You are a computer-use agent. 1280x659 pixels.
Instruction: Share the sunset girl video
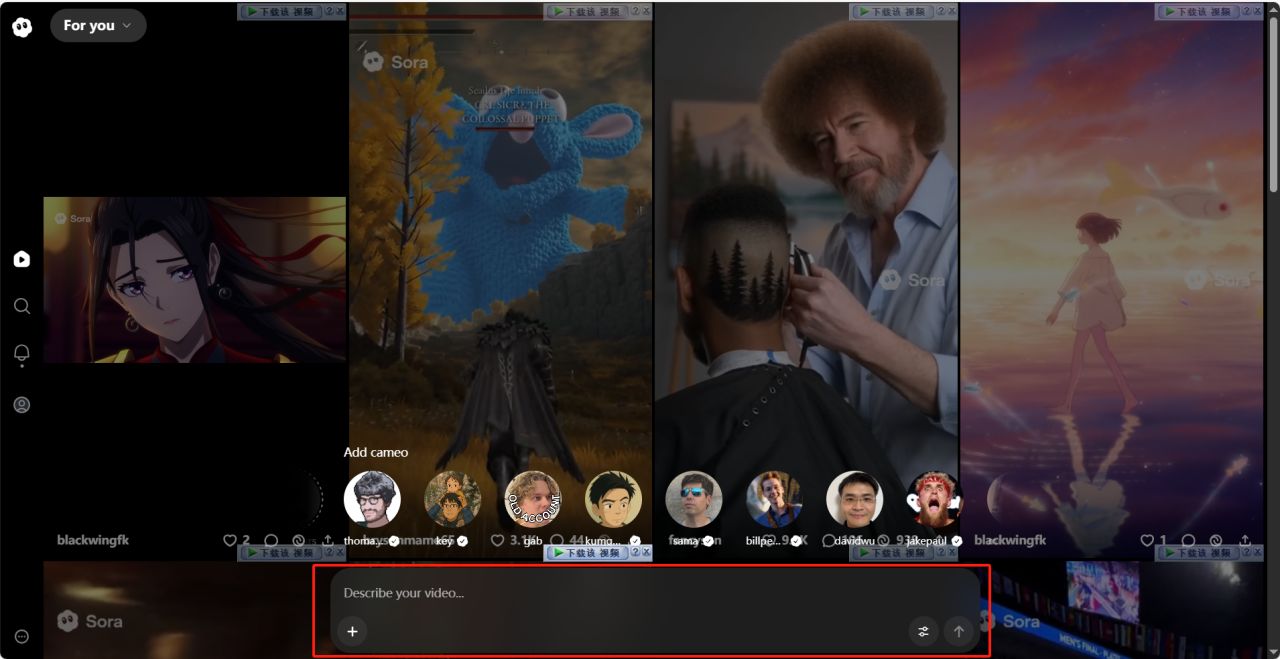pyautogui.click(x=1245, y=540)
